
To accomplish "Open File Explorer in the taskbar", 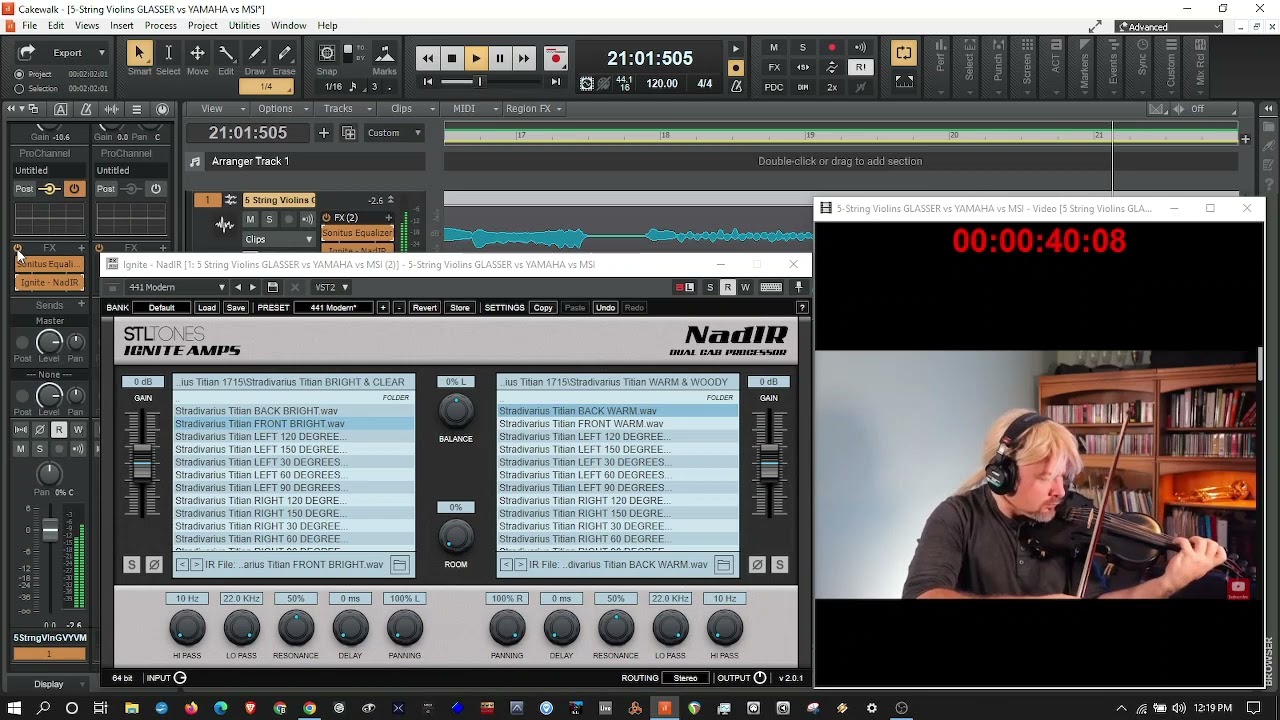I will click(x=131, y=708).
